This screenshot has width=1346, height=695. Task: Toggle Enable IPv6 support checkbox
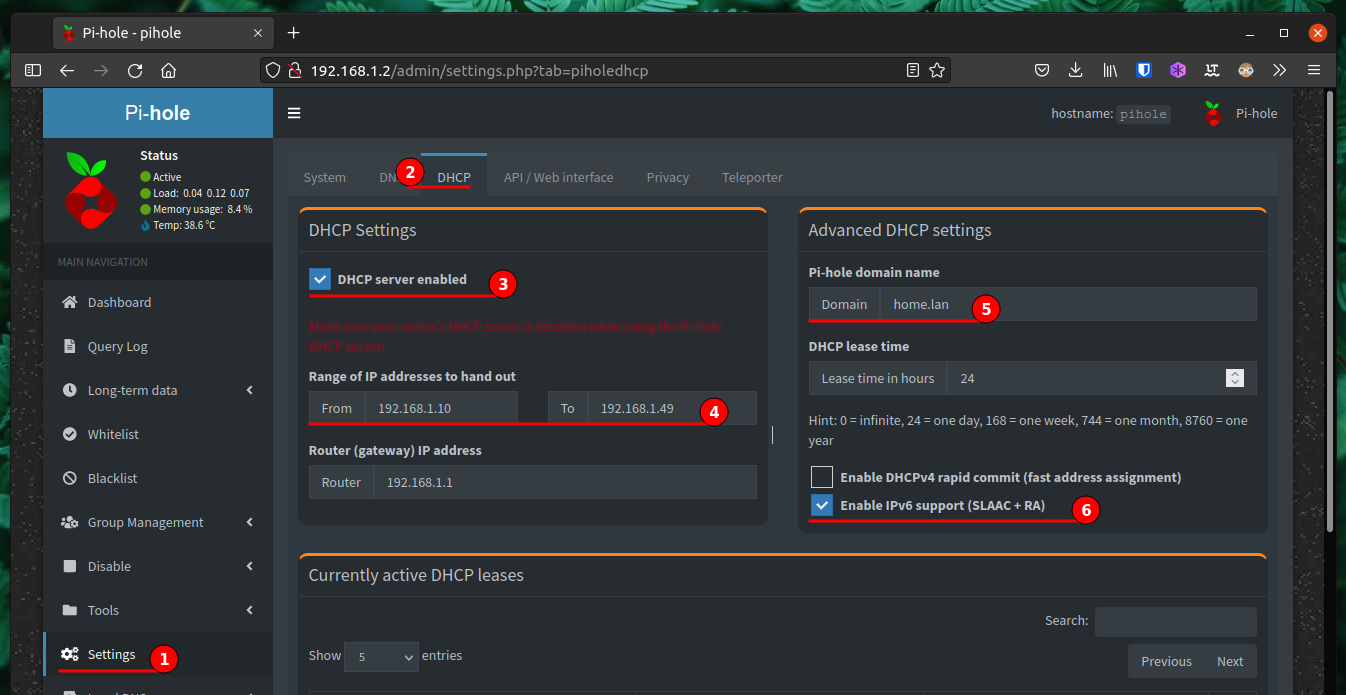pyautogui.click(x=822, y=505)
